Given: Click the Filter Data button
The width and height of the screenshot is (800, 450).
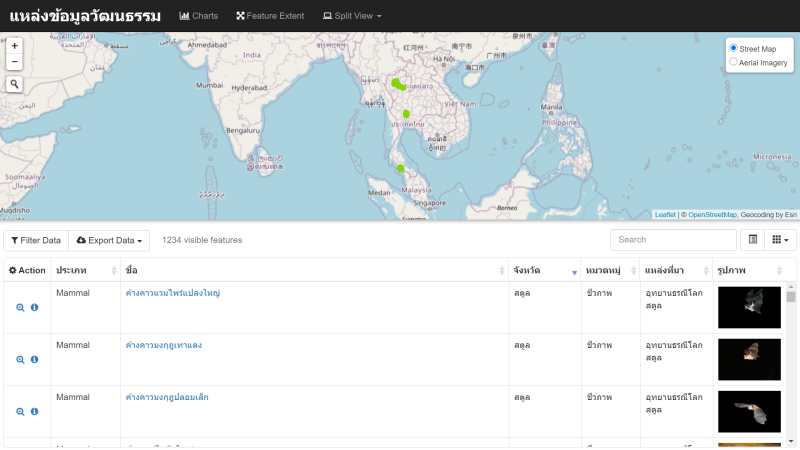Looking at the screenshot, I should click(x=36, y=240).
